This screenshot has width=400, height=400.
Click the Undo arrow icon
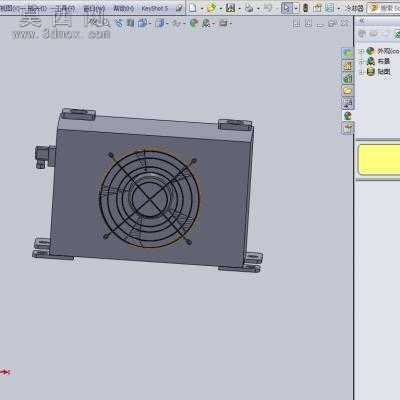point(268,8)
